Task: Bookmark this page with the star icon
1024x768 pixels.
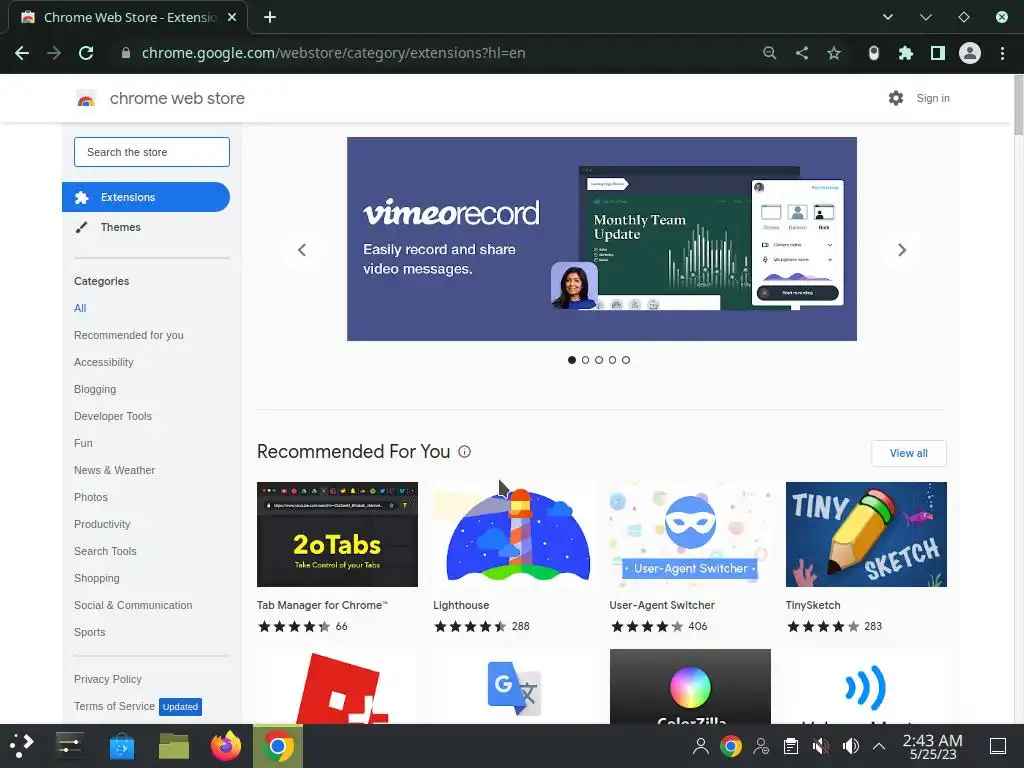Action: pyautogui.click(x=834, y=53)
